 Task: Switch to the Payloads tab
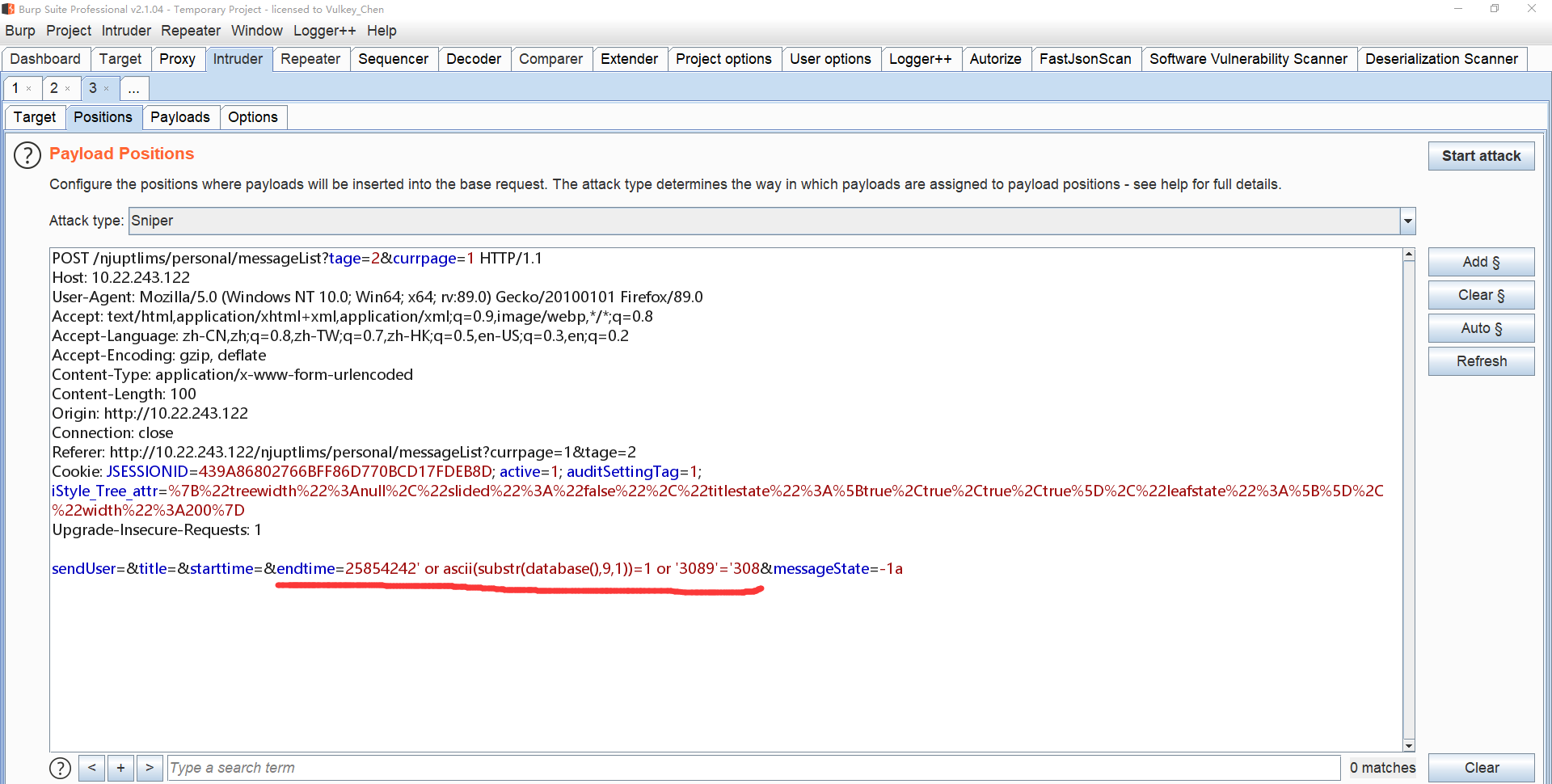pyautogui.click(x=180, y=117)
